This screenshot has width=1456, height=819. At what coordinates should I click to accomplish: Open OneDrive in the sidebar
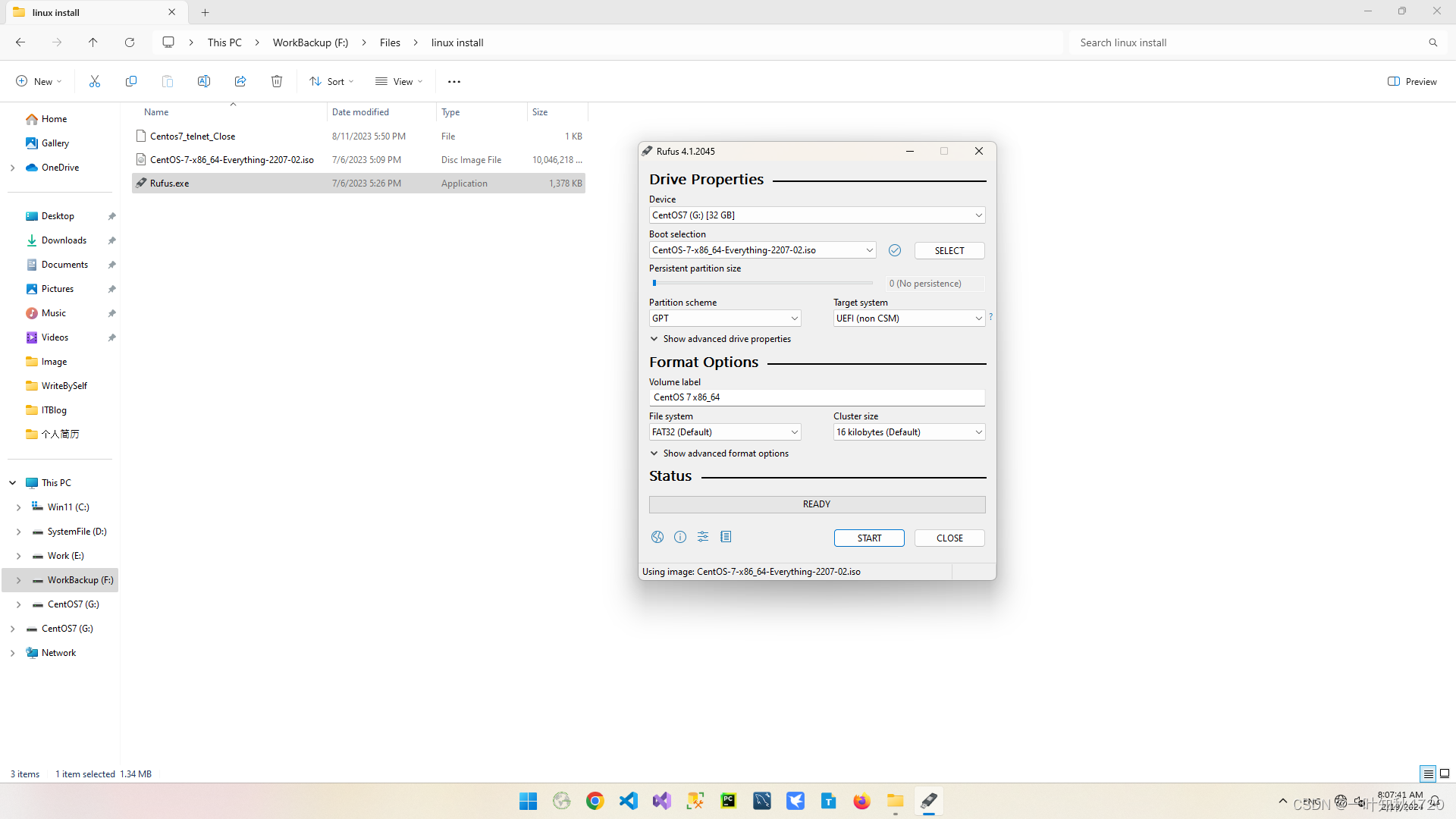[60, 168]
